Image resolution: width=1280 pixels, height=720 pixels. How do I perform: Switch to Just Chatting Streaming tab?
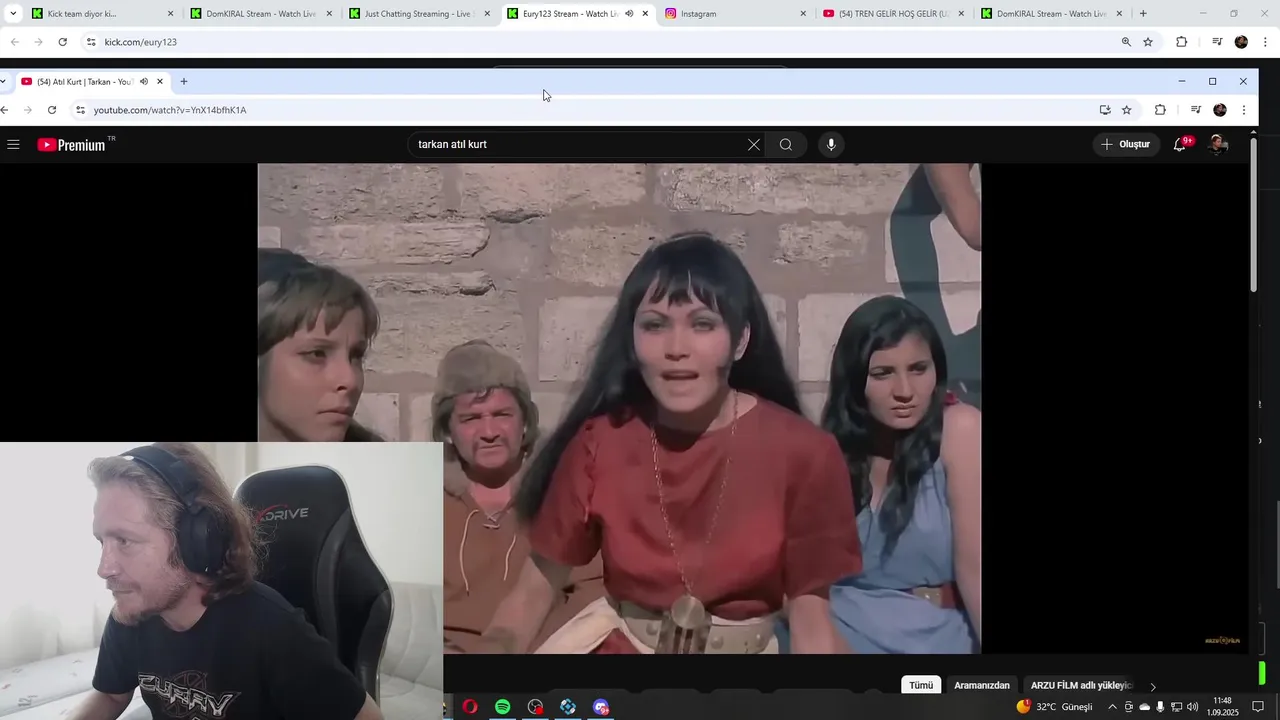pyautogui.click(x=421, y=14)
